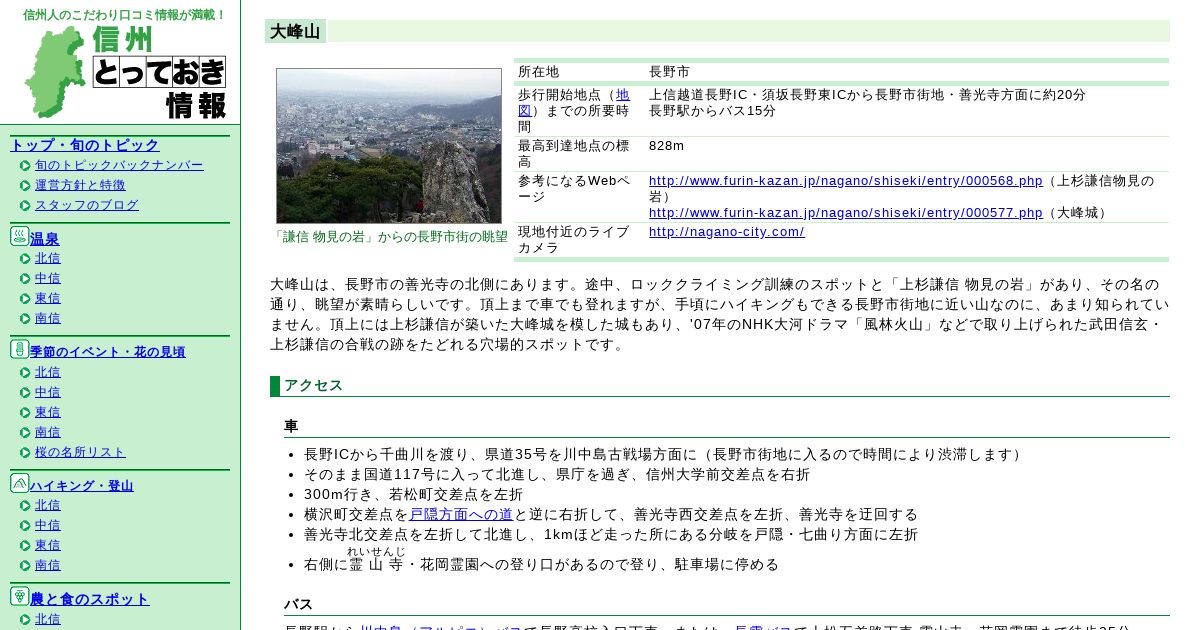Open スタッフのブログ link

tap(87, 205)
